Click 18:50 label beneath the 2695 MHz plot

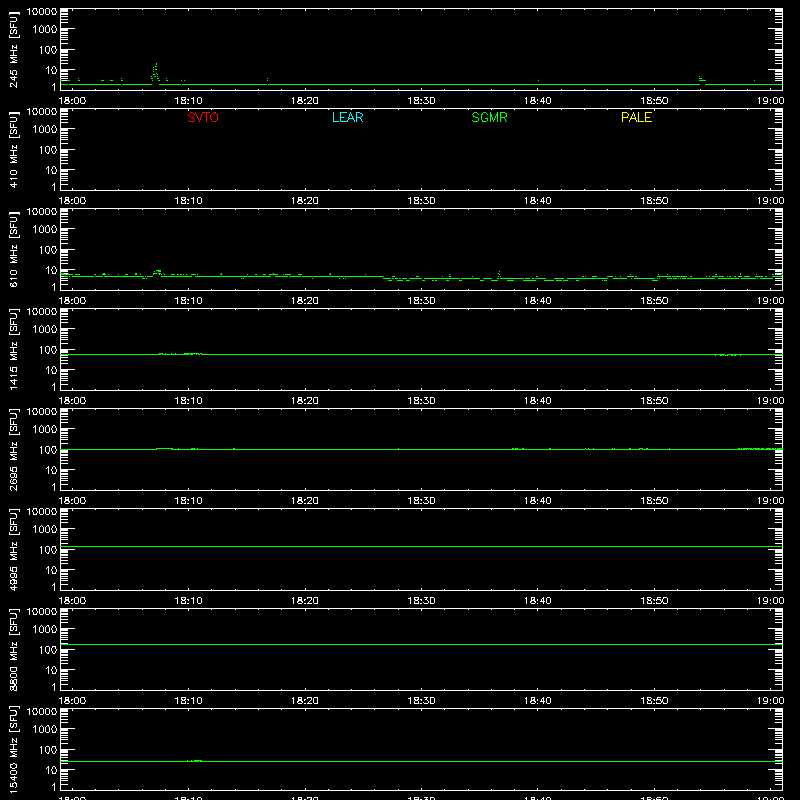coord(654,501)
